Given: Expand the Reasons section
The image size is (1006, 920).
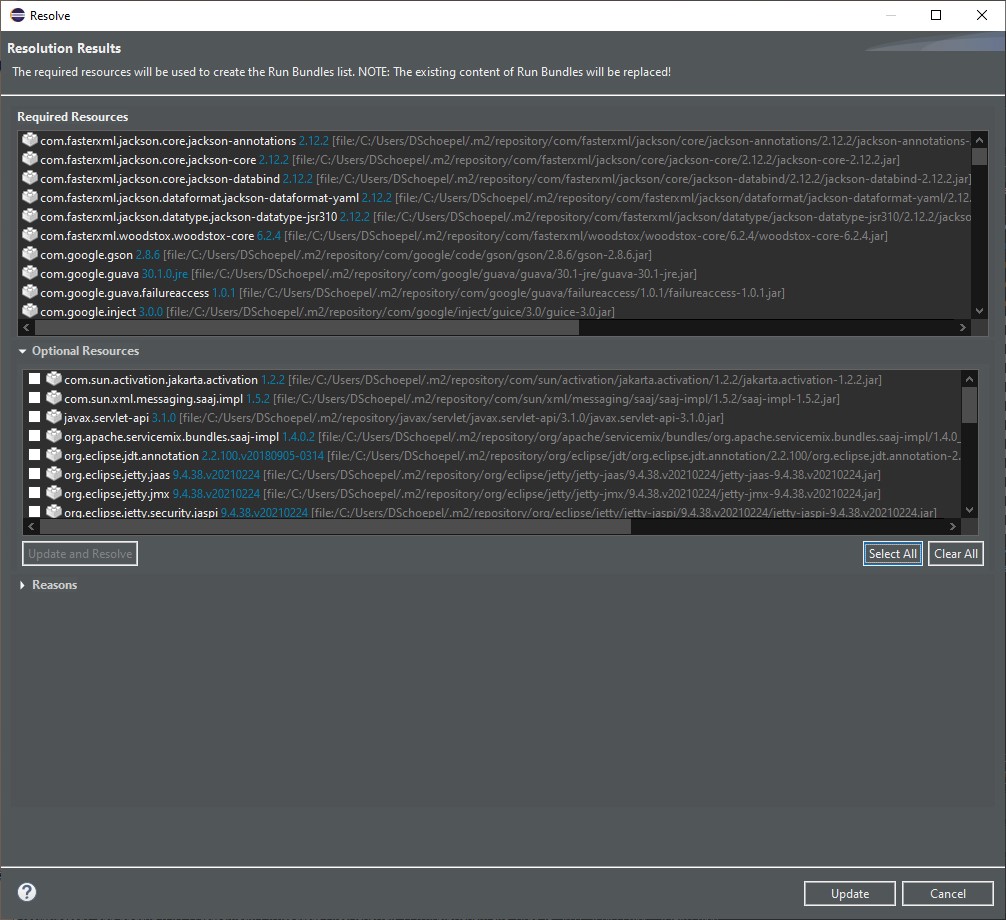Looking at the screenshot, I should coord(24,585).
